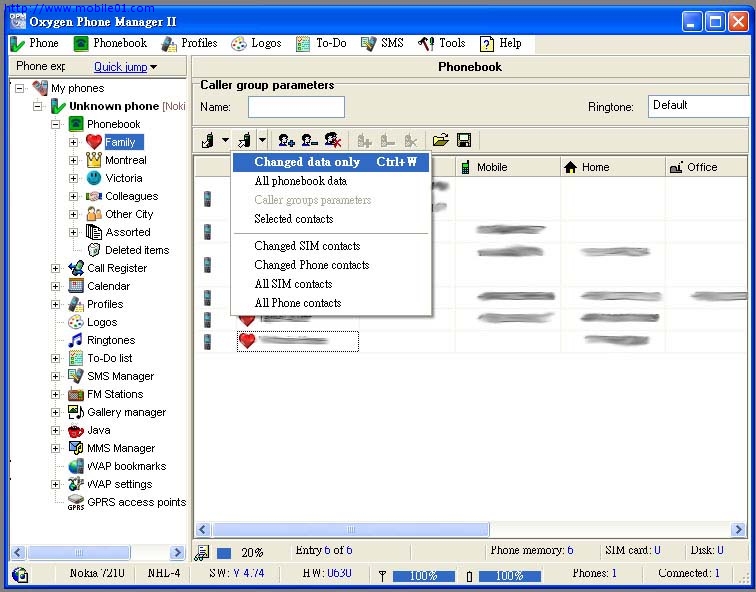The width and height of the screenshot is (756, 592).
Task: Open the read-from-phone dropdown arrow
Action: pyautogui.click(x=225, y=140)
